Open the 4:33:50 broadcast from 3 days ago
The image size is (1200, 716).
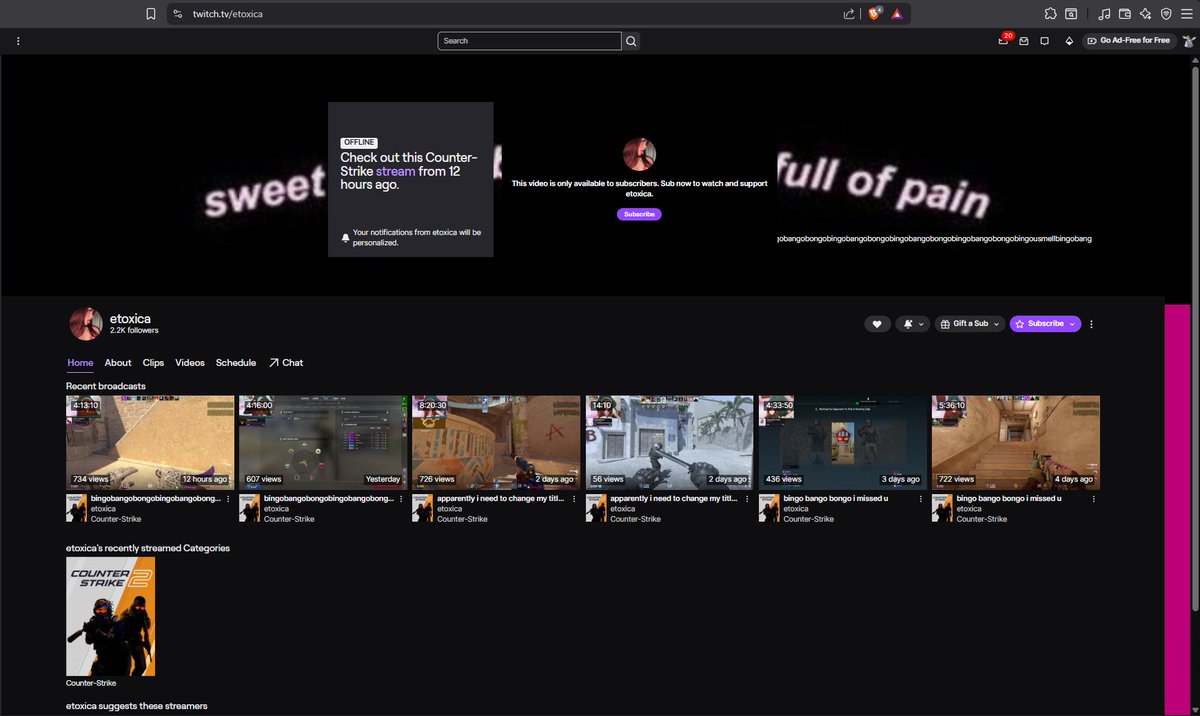pyautogui.click(x=842, y=442)
